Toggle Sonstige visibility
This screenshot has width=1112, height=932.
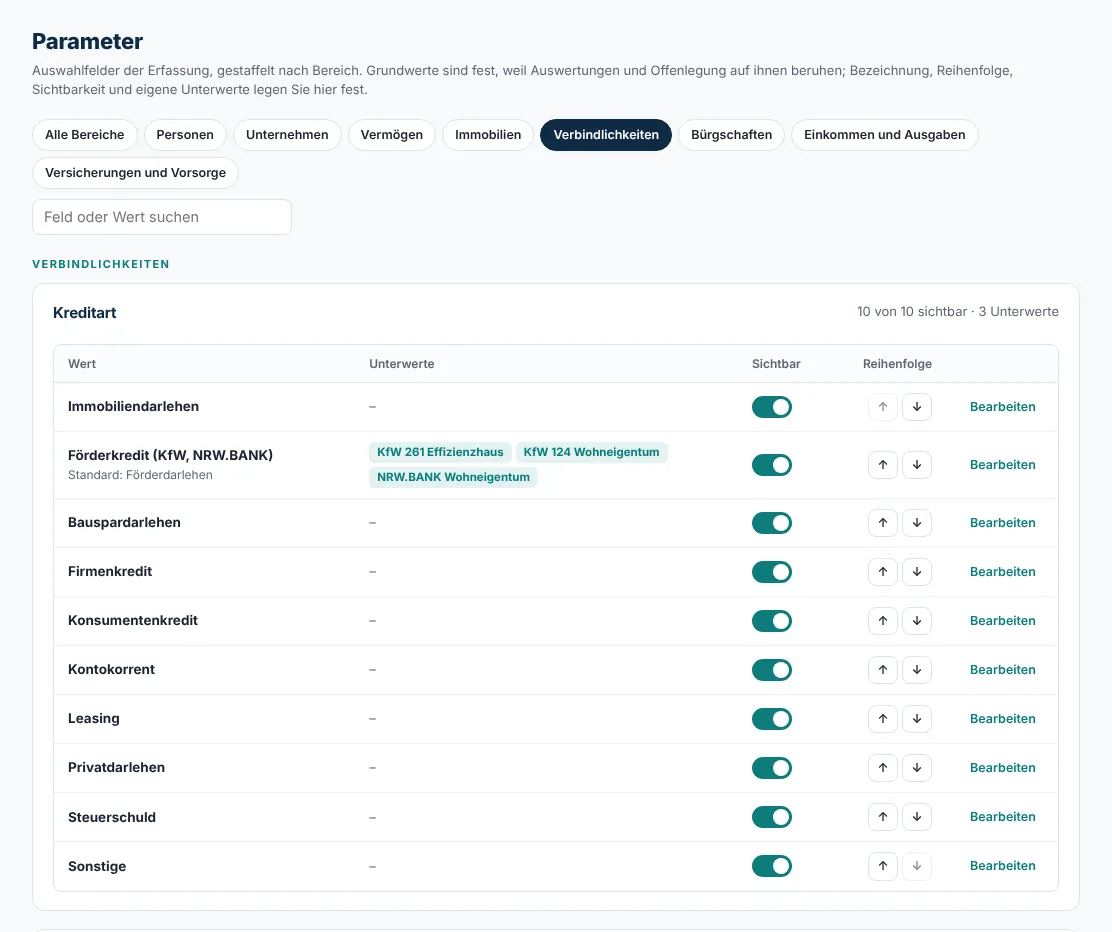pos(772,866)
